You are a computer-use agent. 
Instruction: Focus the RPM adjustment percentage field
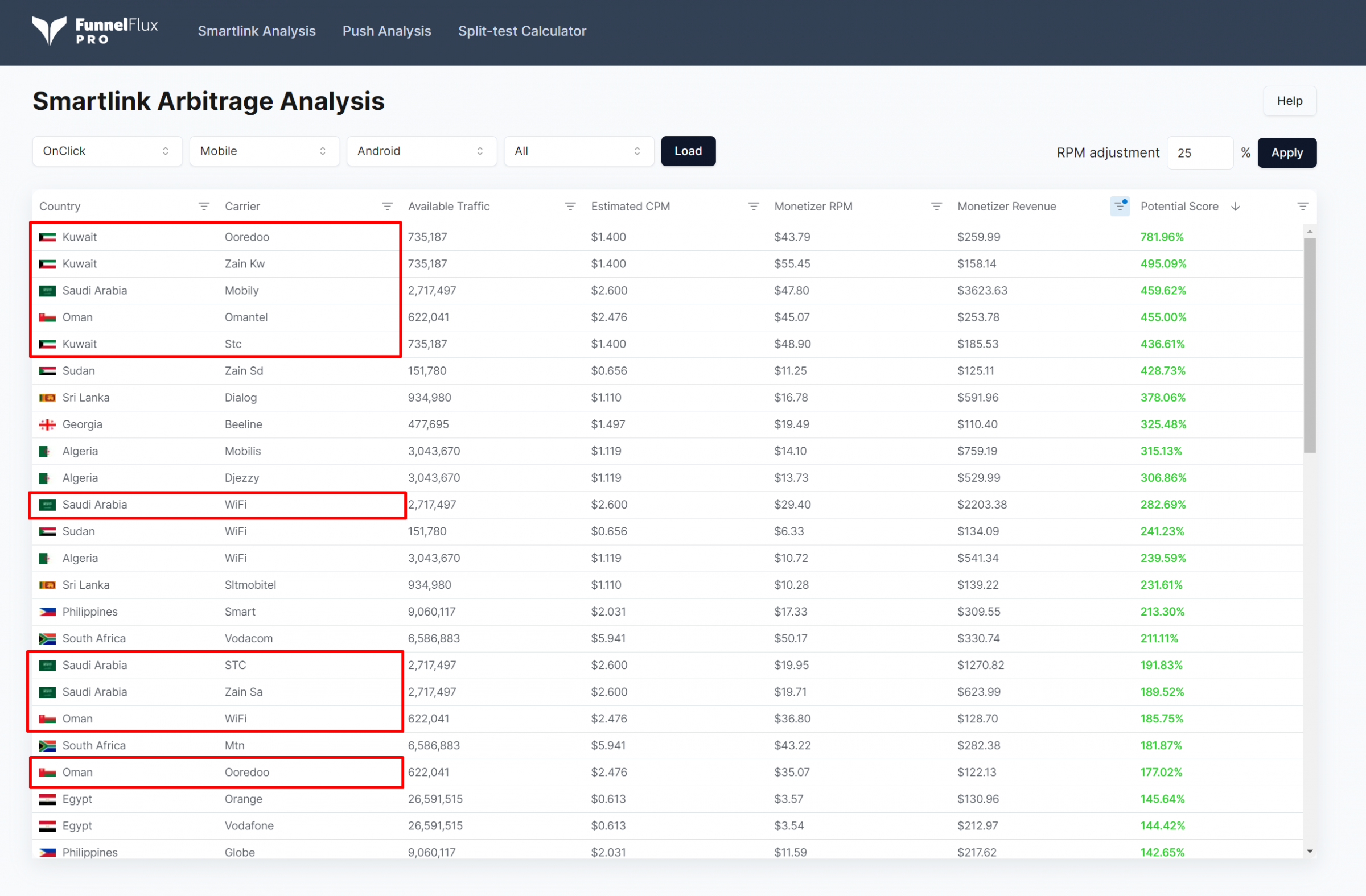(1200, 153)
